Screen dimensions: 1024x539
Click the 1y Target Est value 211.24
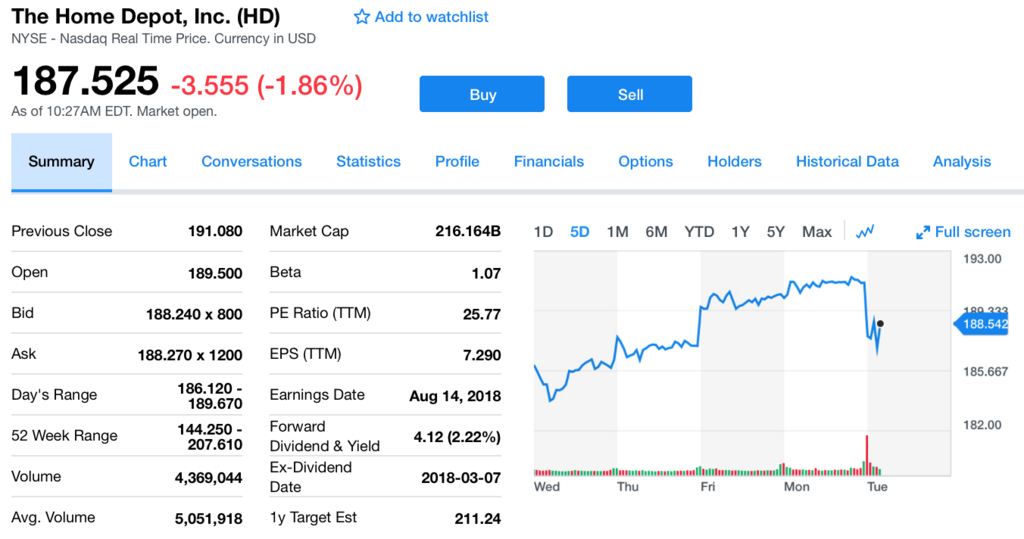click(x=477, y=519)
